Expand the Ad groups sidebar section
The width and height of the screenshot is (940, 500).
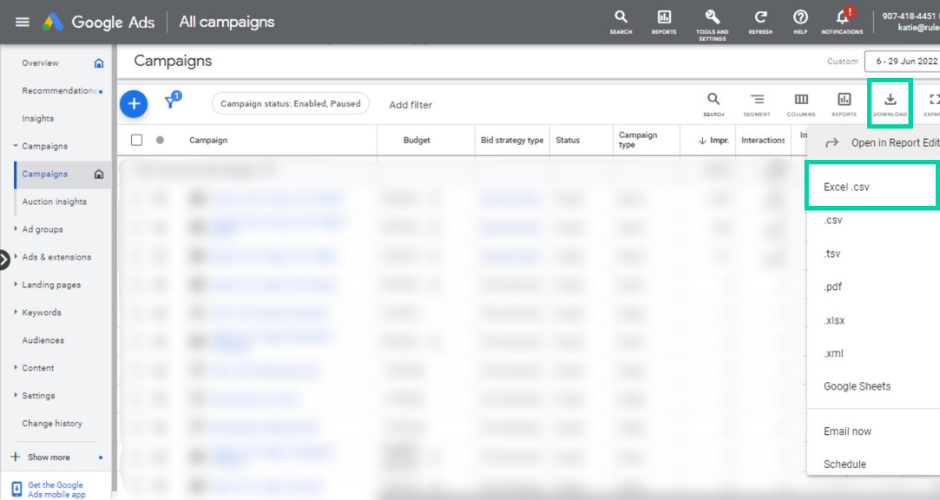click(x=15, y=229)
